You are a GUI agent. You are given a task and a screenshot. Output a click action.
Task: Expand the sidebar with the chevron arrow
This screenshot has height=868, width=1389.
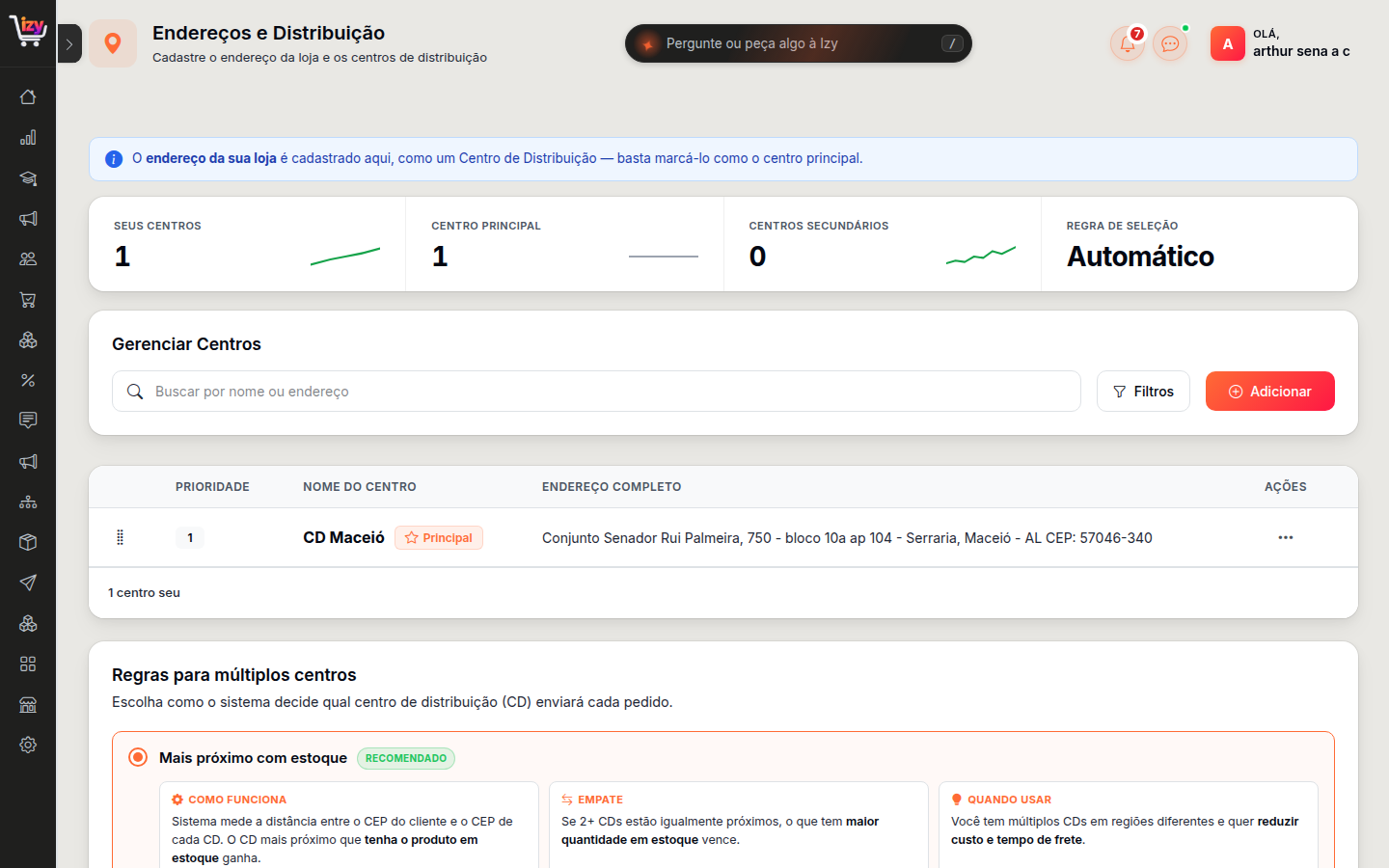tap(69, 43)
